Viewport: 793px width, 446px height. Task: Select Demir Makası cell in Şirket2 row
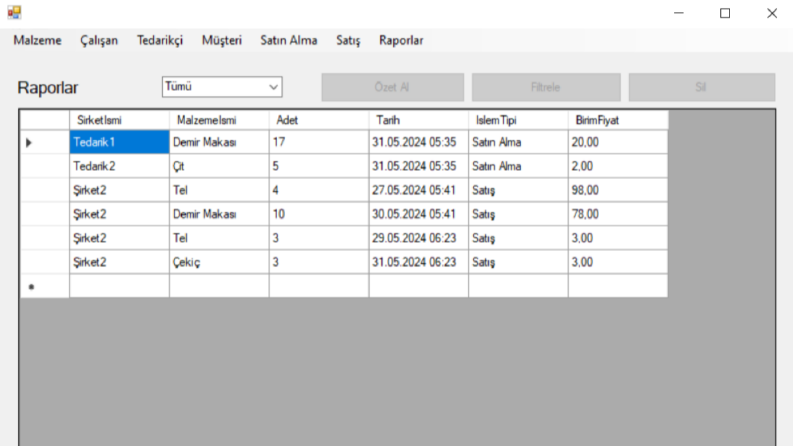pyautogui.click(x=219, y=214)
